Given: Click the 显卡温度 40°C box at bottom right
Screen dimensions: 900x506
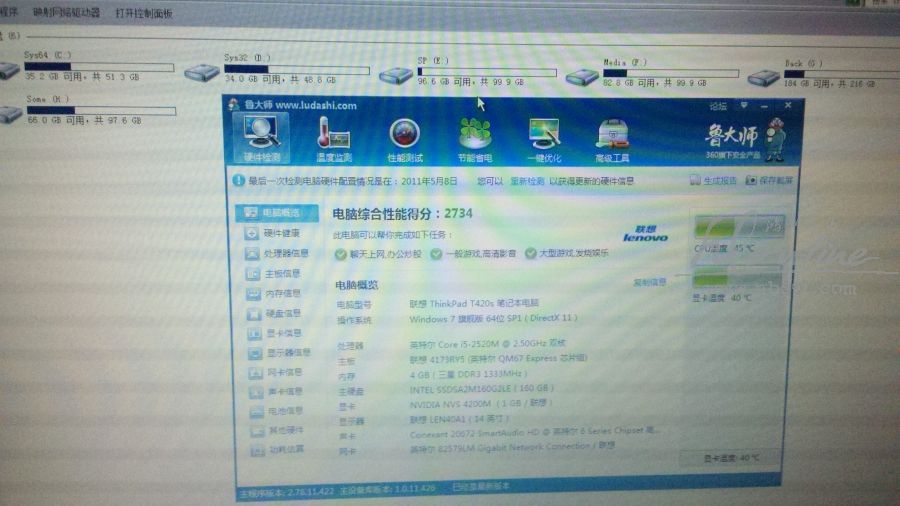Looking at the screenshot, I should (x=730, y=458).
